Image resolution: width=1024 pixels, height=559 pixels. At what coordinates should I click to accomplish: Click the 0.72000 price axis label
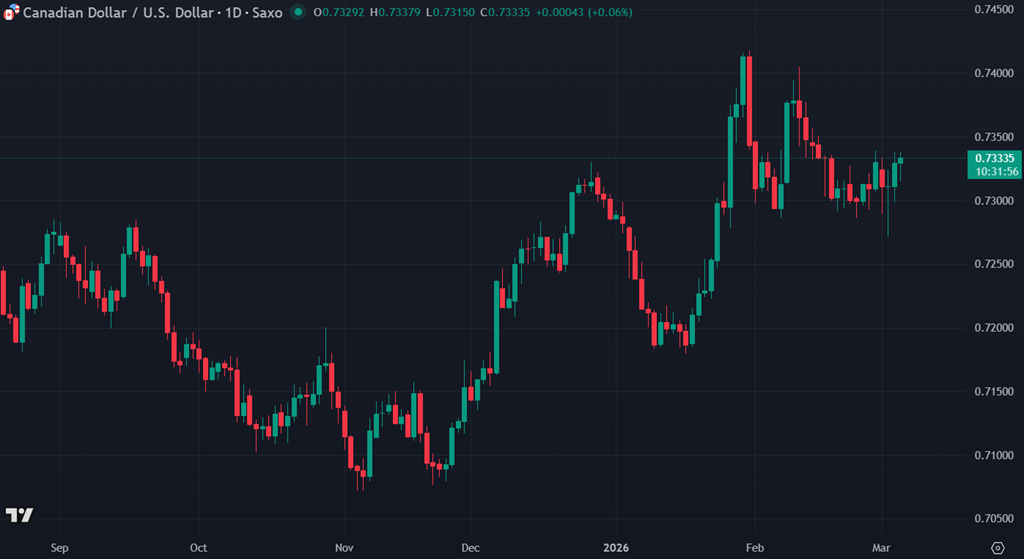(994, 328)
